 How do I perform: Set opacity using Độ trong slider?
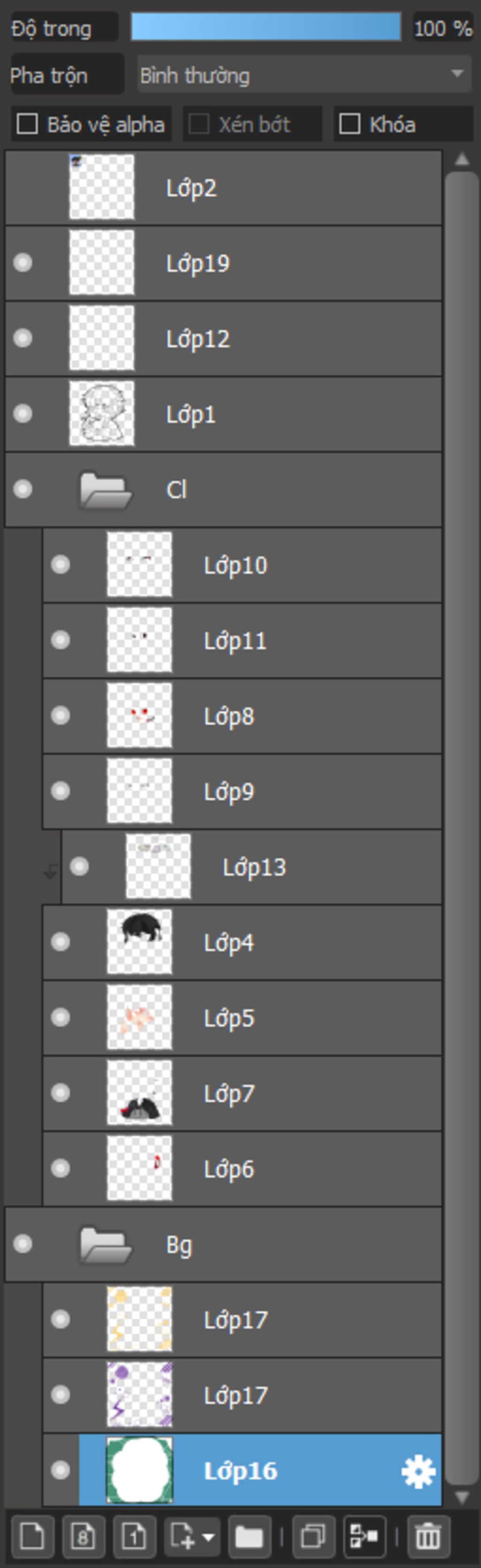[x=266, y=27]
